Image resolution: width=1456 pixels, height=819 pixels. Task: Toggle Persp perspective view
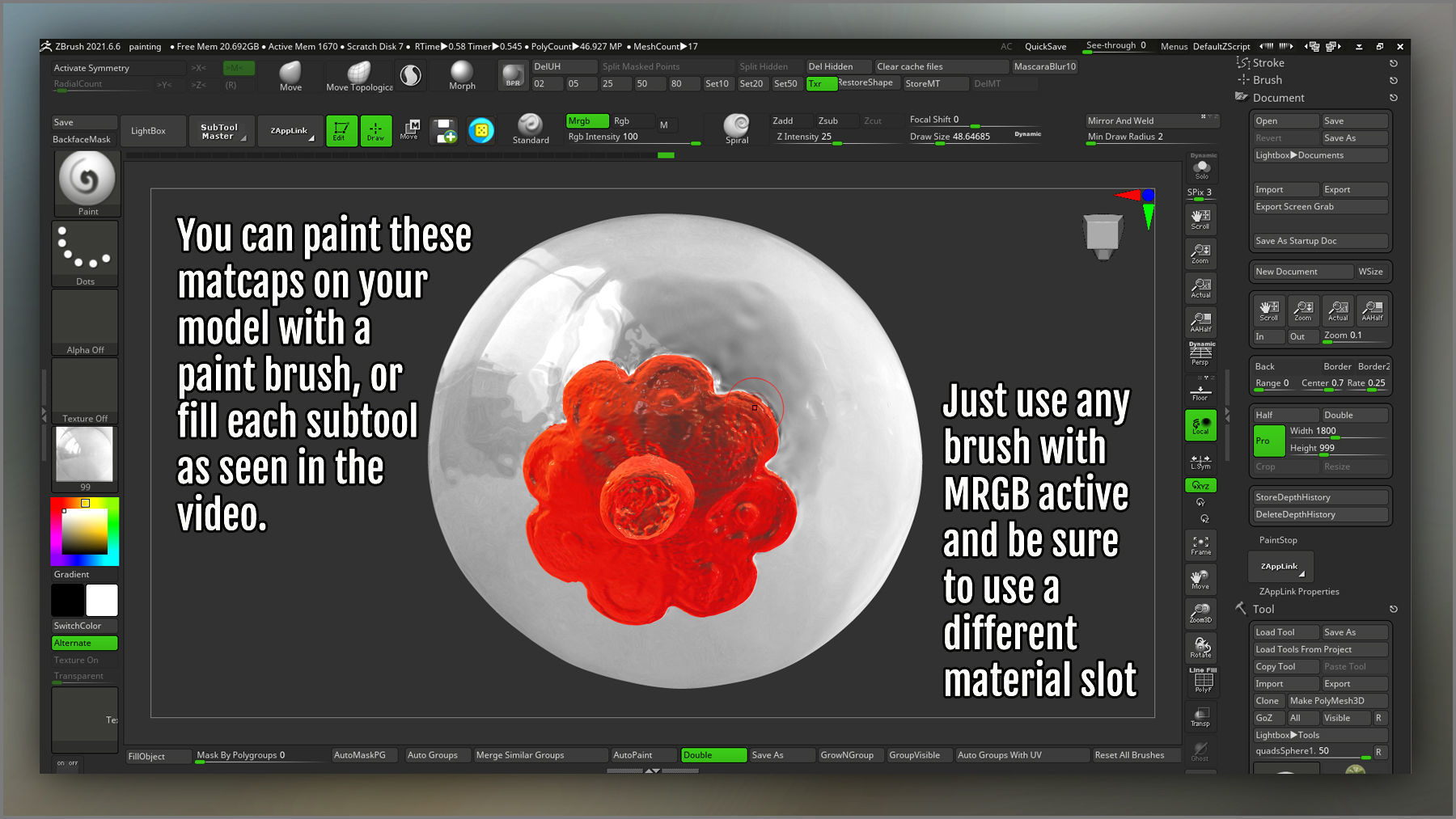pos(1200,354)
